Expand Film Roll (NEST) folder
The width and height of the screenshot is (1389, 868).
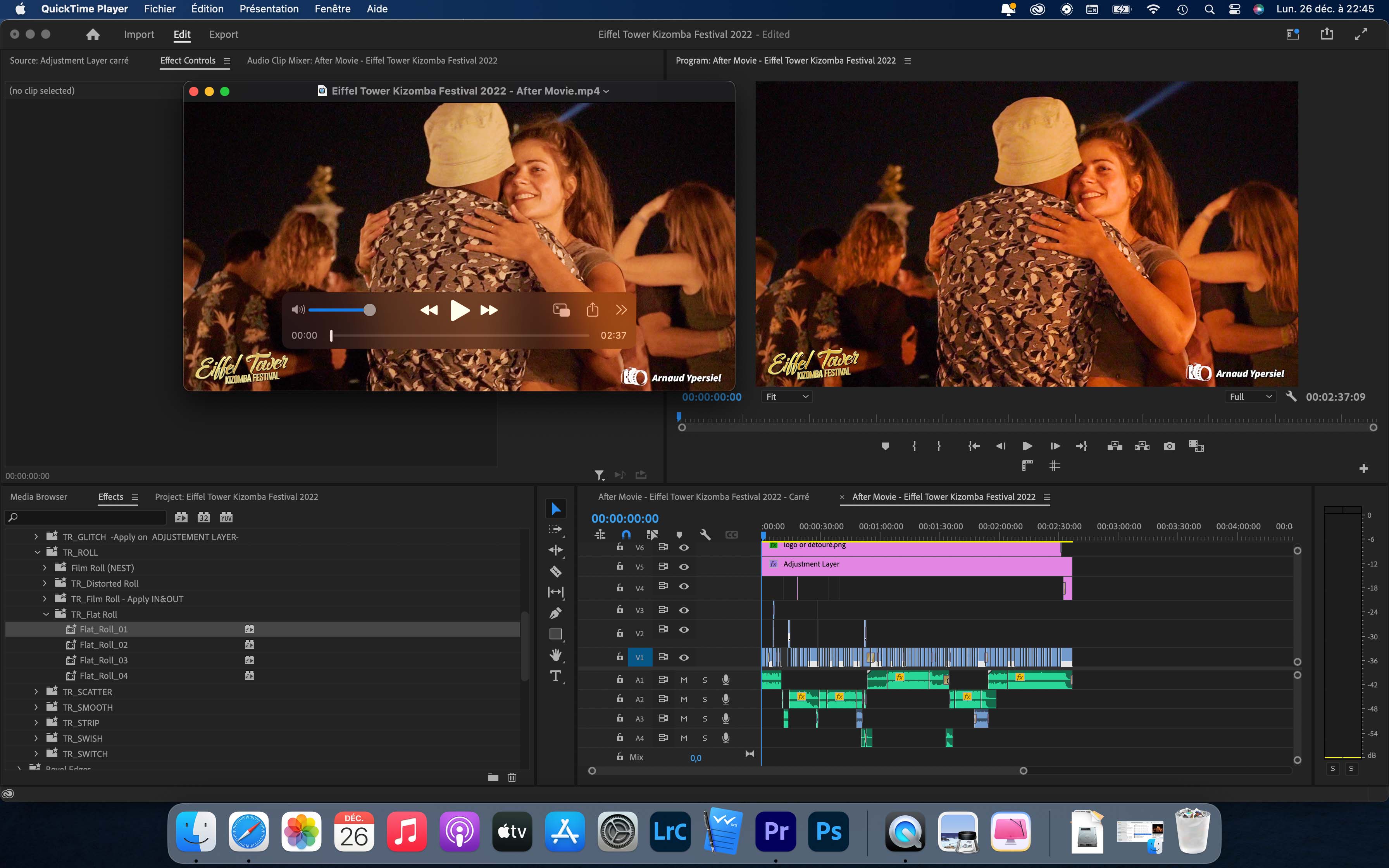pos(45,568)
